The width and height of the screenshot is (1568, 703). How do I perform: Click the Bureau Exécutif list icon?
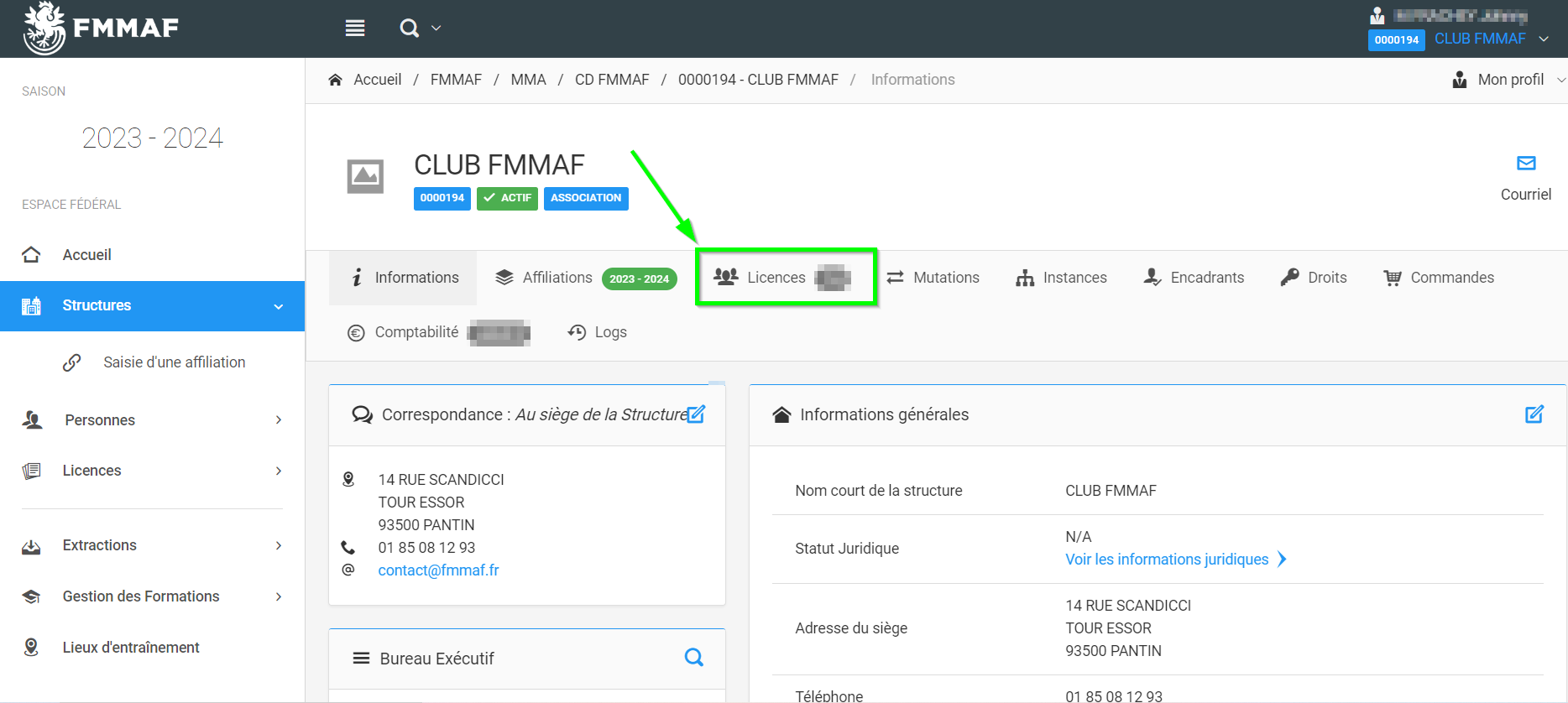click(x=361, y=658)
